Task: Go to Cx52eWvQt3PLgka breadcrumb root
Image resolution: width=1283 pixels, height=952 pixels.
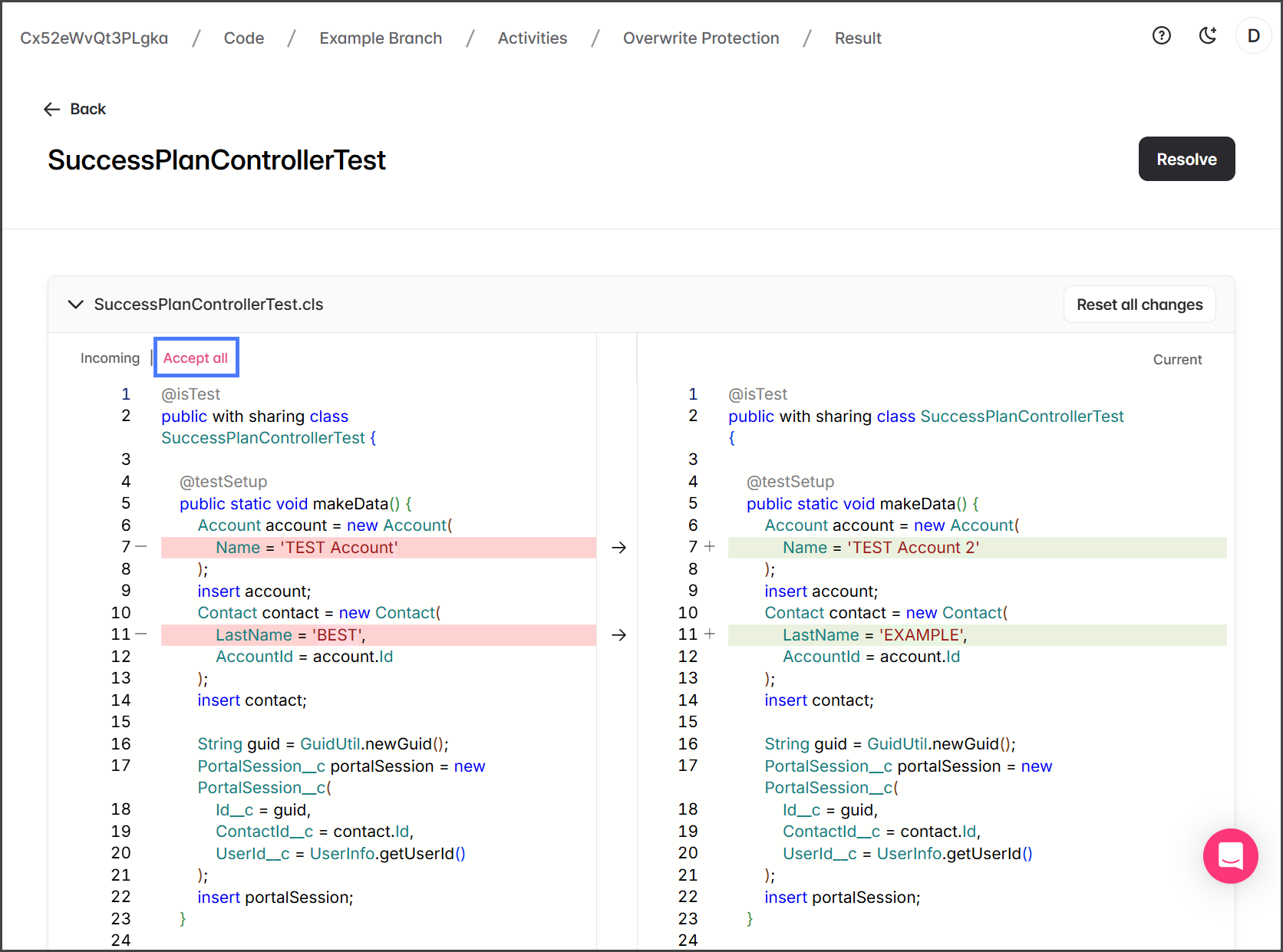Action: point(94,38)
